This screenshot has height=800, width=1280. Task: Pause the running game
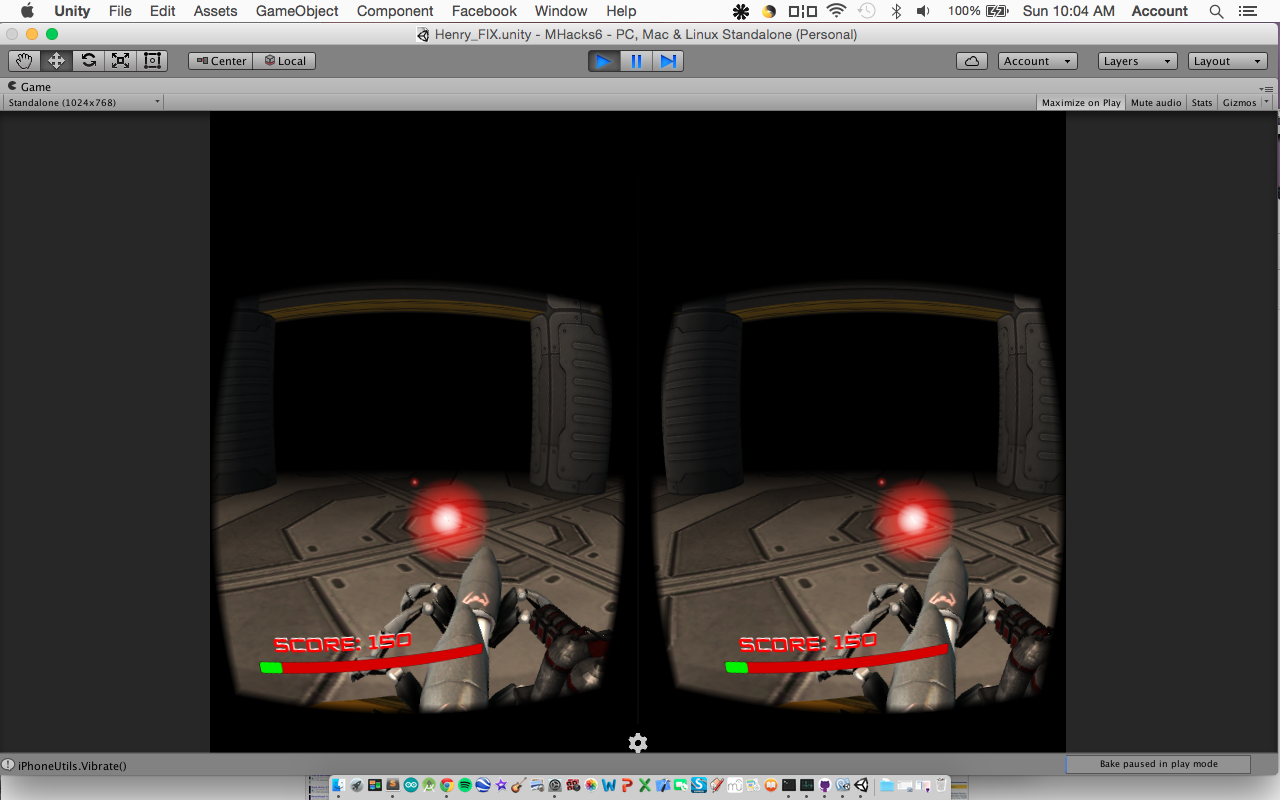(636, 61)
